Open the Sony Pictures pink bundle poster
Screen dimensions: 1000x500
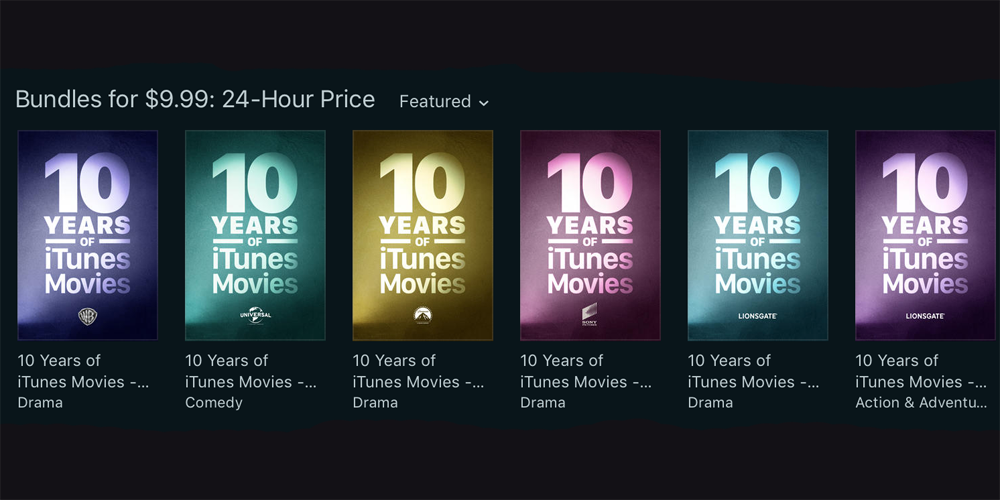pos(591,235)
